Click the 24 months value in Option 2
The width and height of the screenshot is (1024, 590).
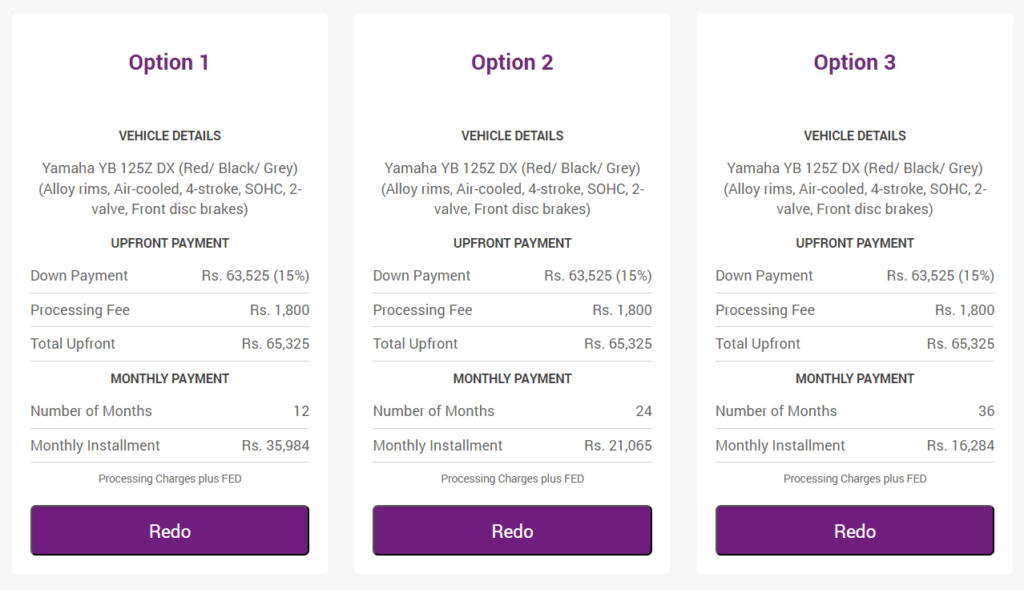[x=644, y=411]
